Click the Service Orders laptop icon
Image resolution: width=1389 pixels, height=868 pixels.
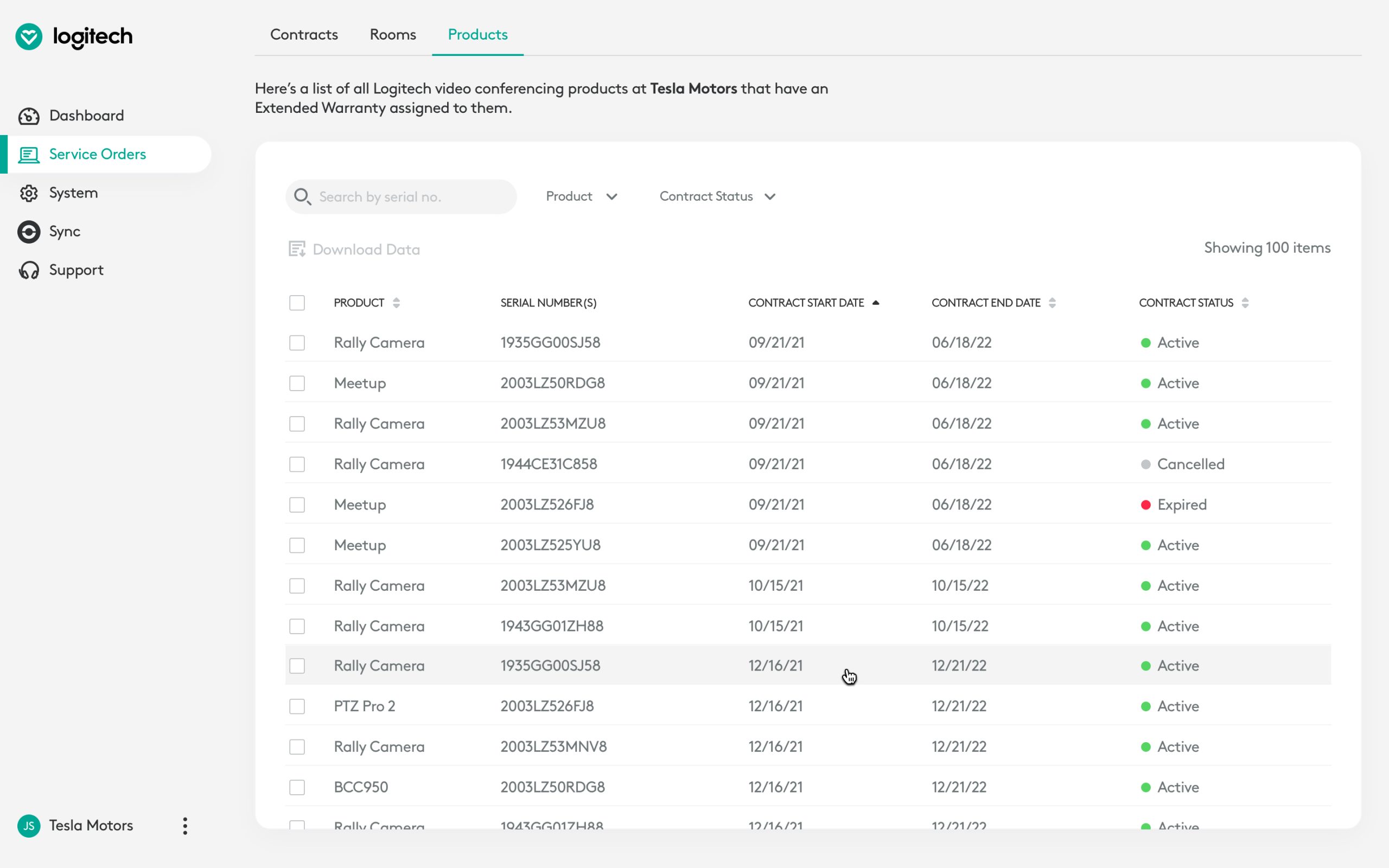(x=29, y=155)
